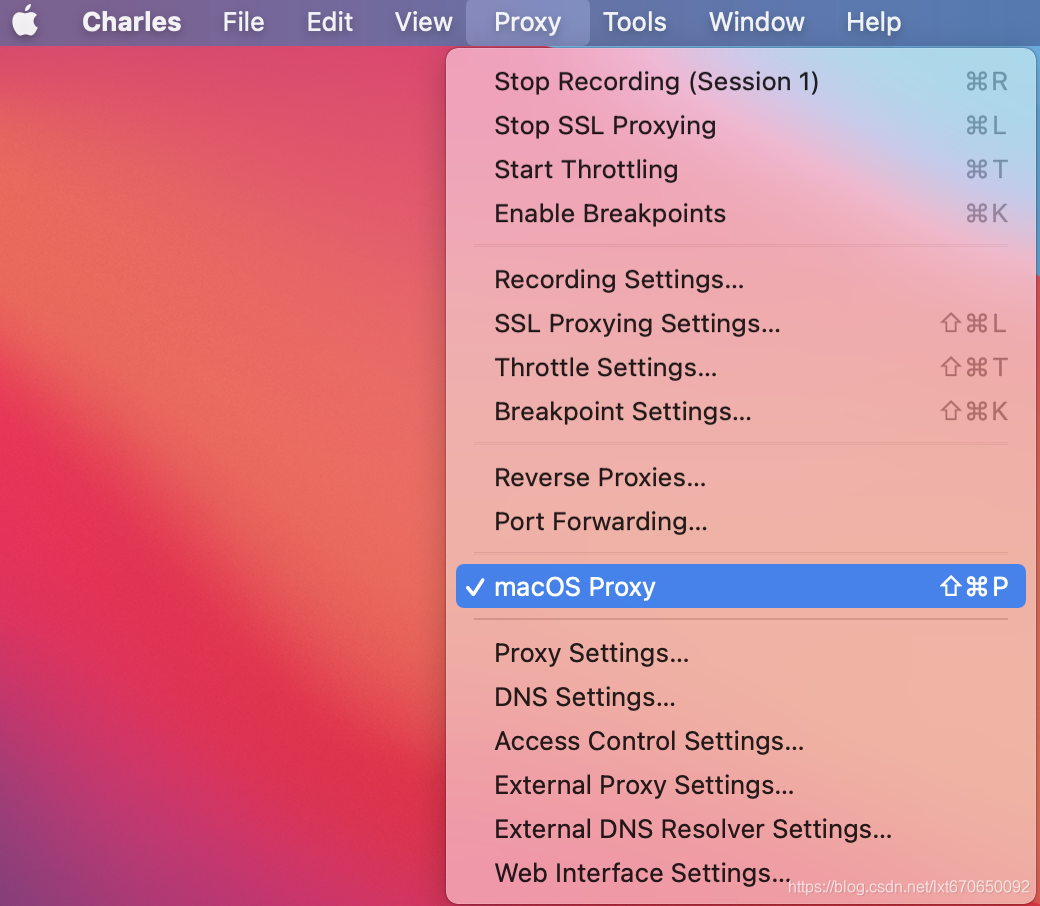
Task: Open Proxy Settings...
Action: pos(741,653)
